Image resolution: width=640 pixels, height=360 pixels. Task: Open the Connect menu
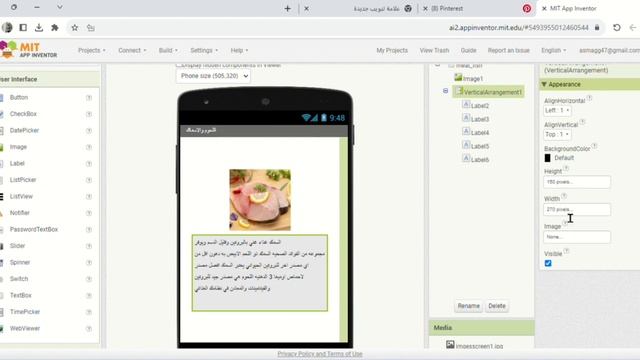click(x=132, y=50)
